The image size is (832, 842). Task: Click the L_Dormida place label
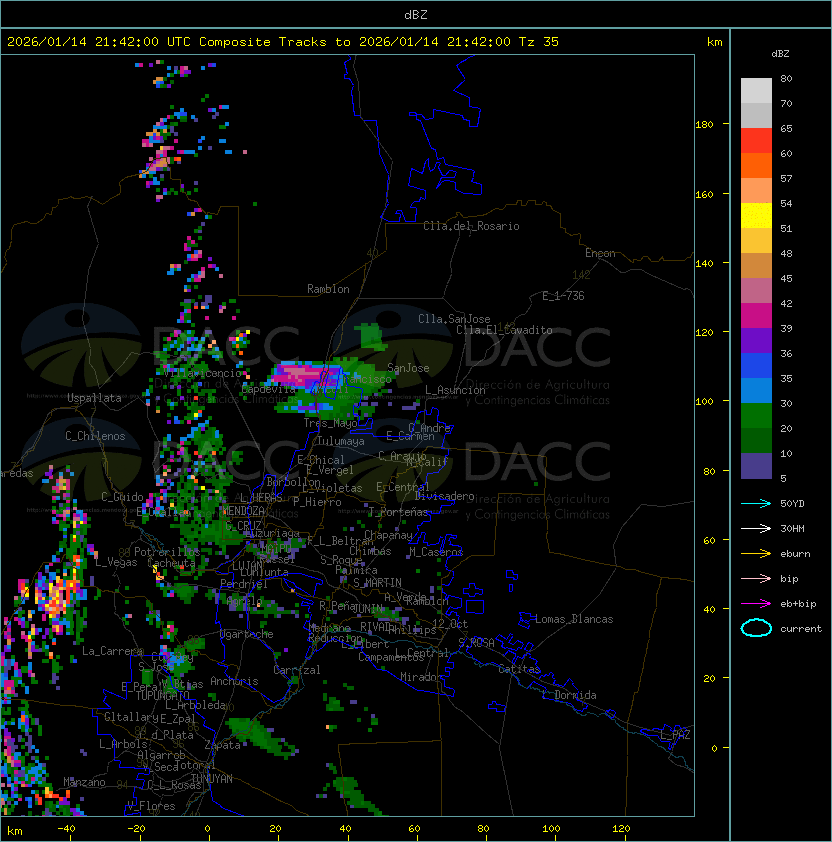point(569,695)
